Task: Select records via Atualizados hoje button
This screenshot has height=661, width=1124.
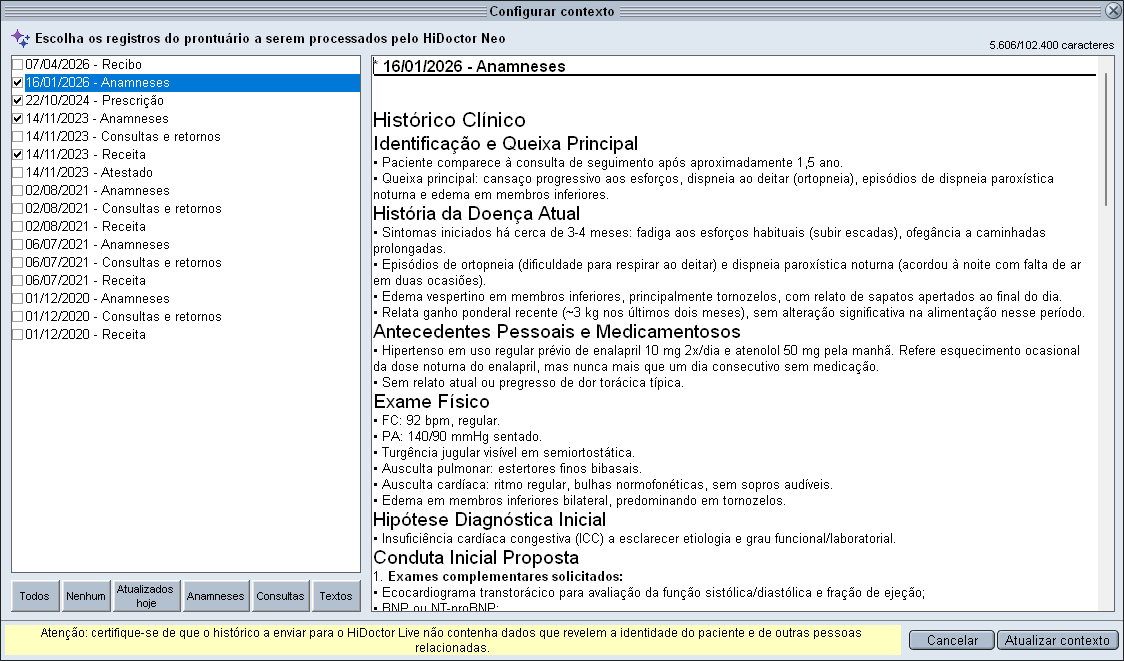Action: [146, 596]
